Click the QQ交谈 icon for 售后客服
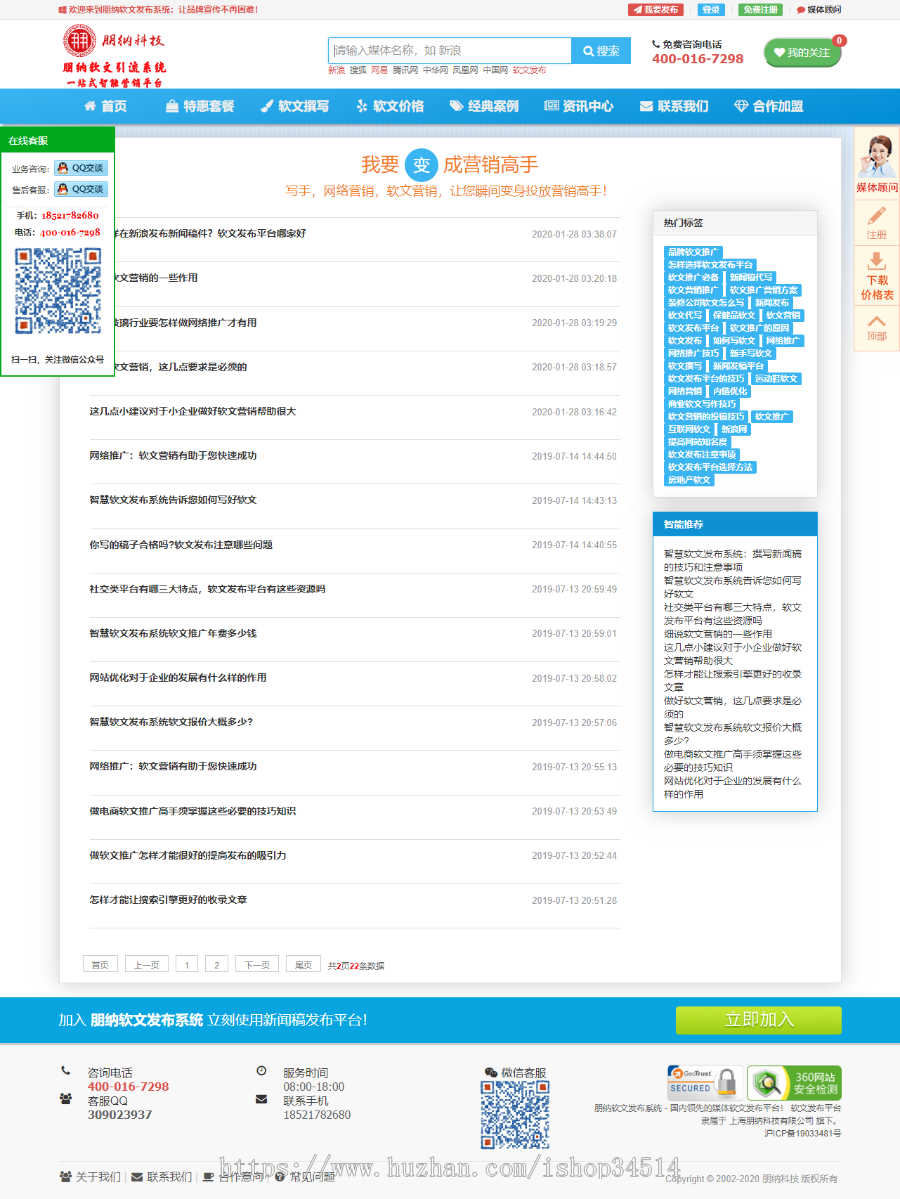The image size is (900, 1199). click(81, 187)
